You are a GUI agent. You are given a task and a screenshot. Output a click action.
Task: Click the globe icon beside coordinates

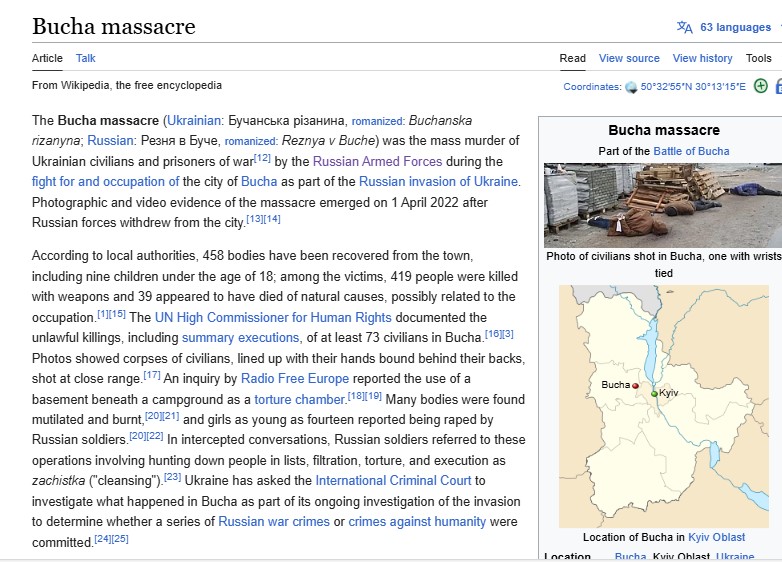coord(631,87)
